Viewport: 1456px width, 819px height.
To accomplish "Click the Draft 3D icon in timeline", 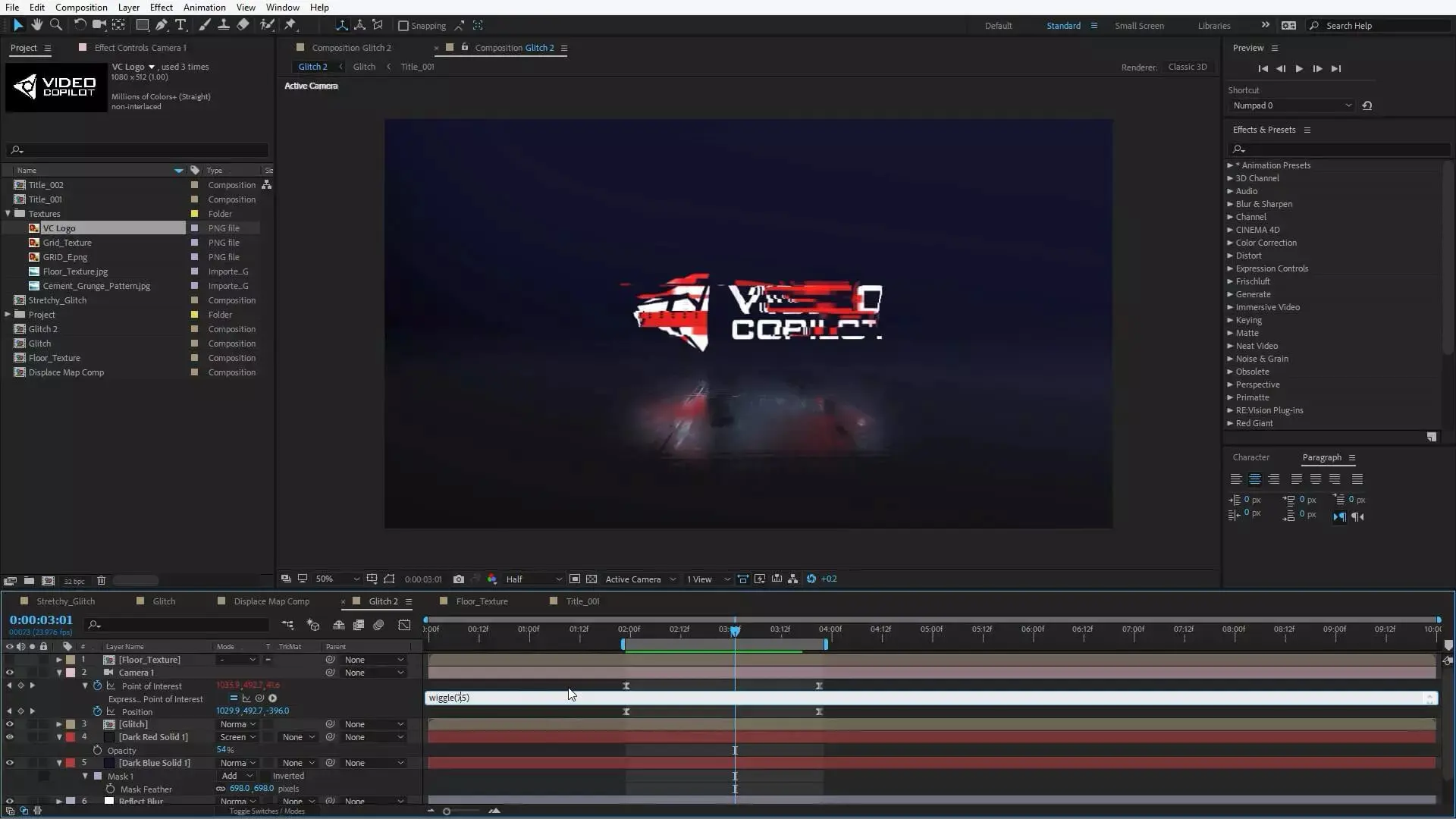I will click(313, 625).
